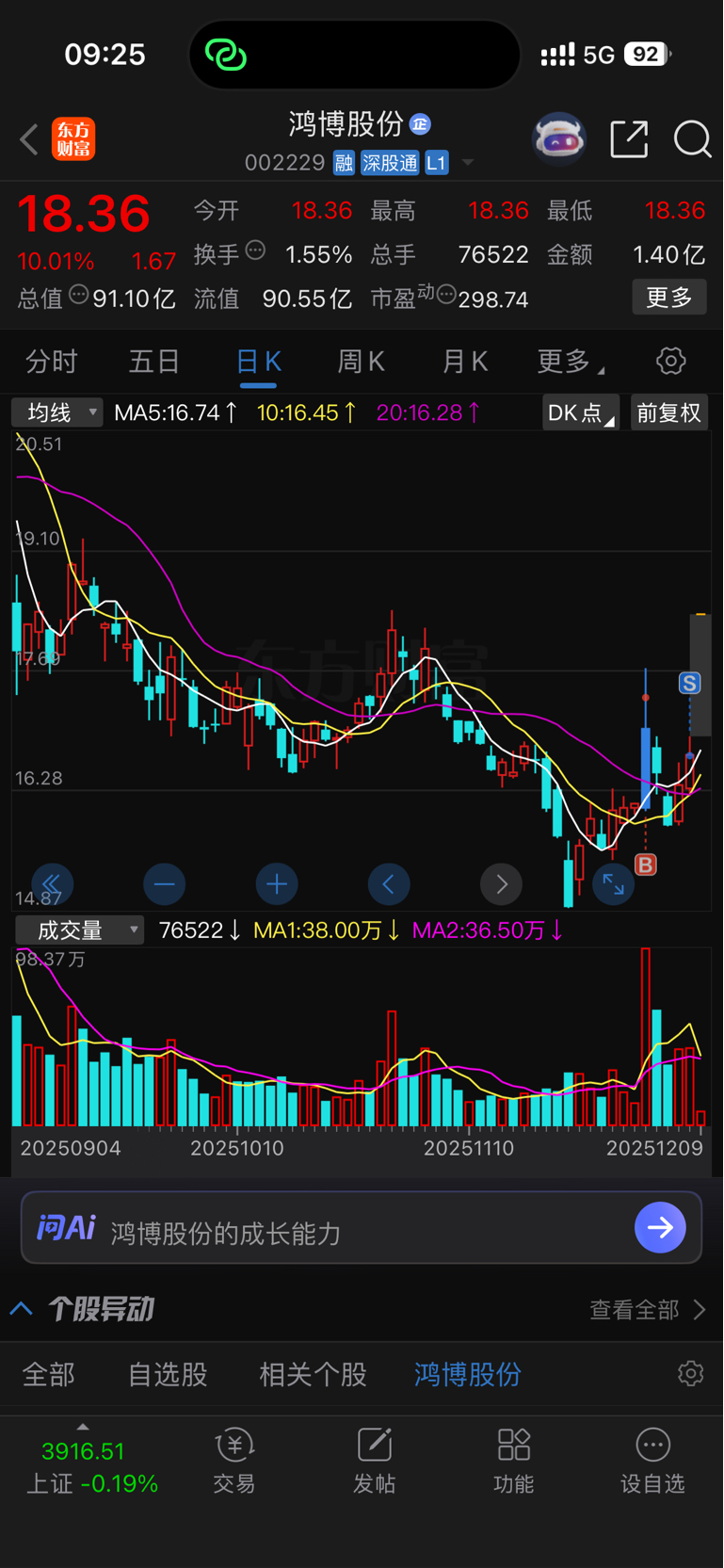
Task: Tap the 问Ai input field
Action: [x=362, y=1228]
